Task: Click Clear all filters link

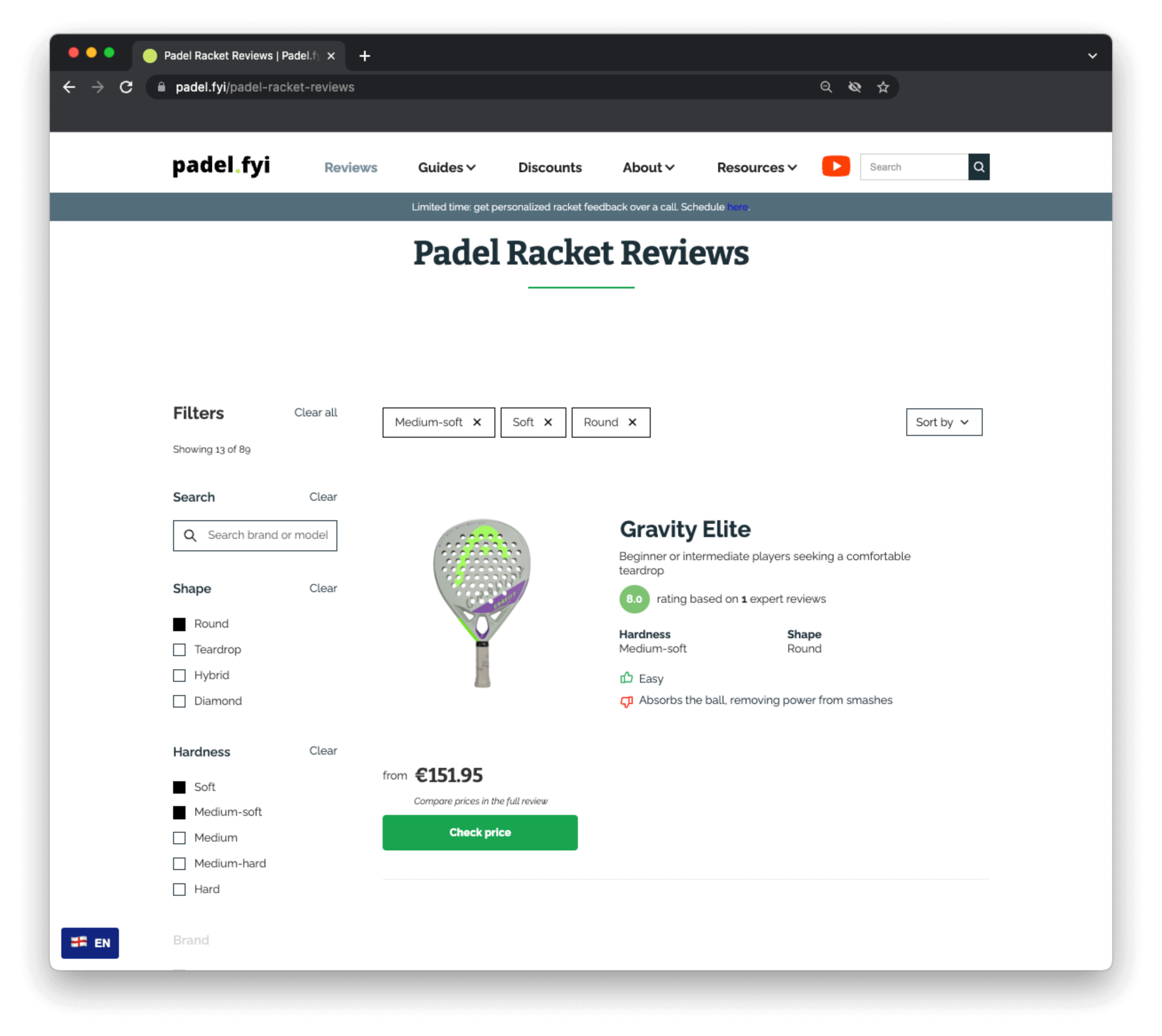Action: [x=315, y=413]
